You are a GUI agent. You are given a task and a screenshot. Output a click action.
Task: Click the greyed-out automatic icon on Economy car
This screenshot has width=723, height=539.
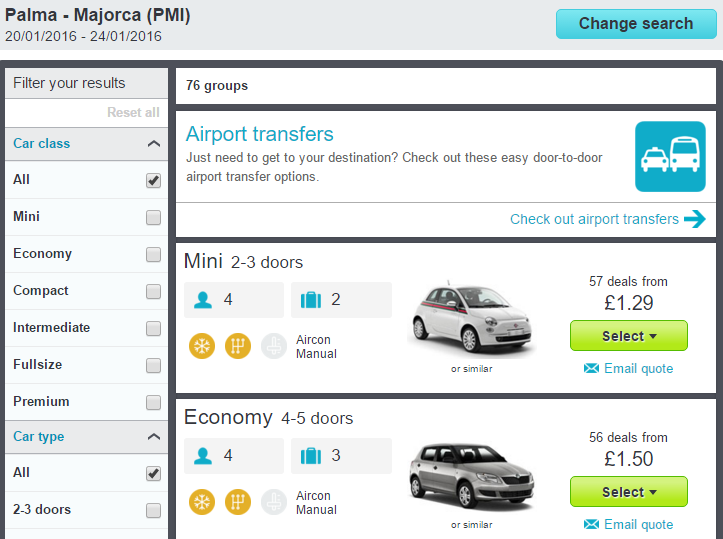(274, 502)
